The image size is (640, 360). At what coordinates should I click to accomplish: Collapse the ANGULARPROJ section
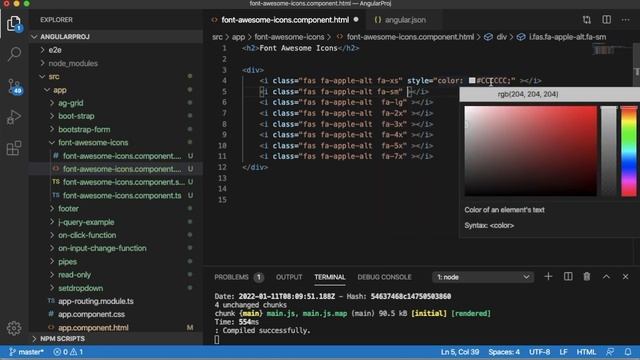[116, 37]
